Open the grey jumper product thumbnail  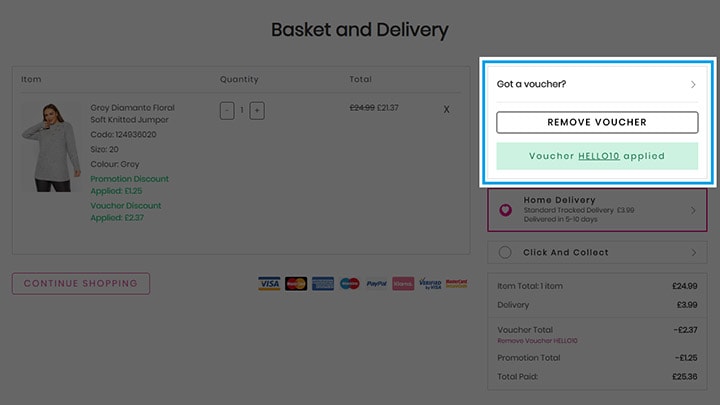[x=51, y=147]
